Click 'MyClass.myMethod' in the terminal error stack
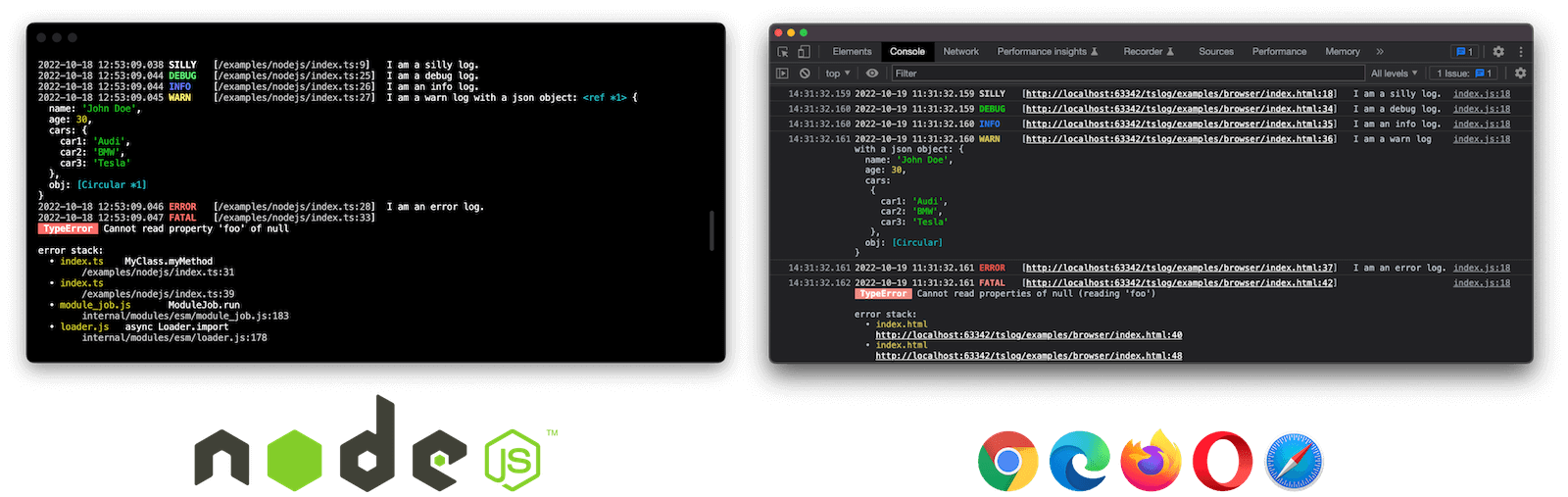Image resolution: width=1568 pixels, height=497 pixels. pyautogui.click(x=169, y=262)
